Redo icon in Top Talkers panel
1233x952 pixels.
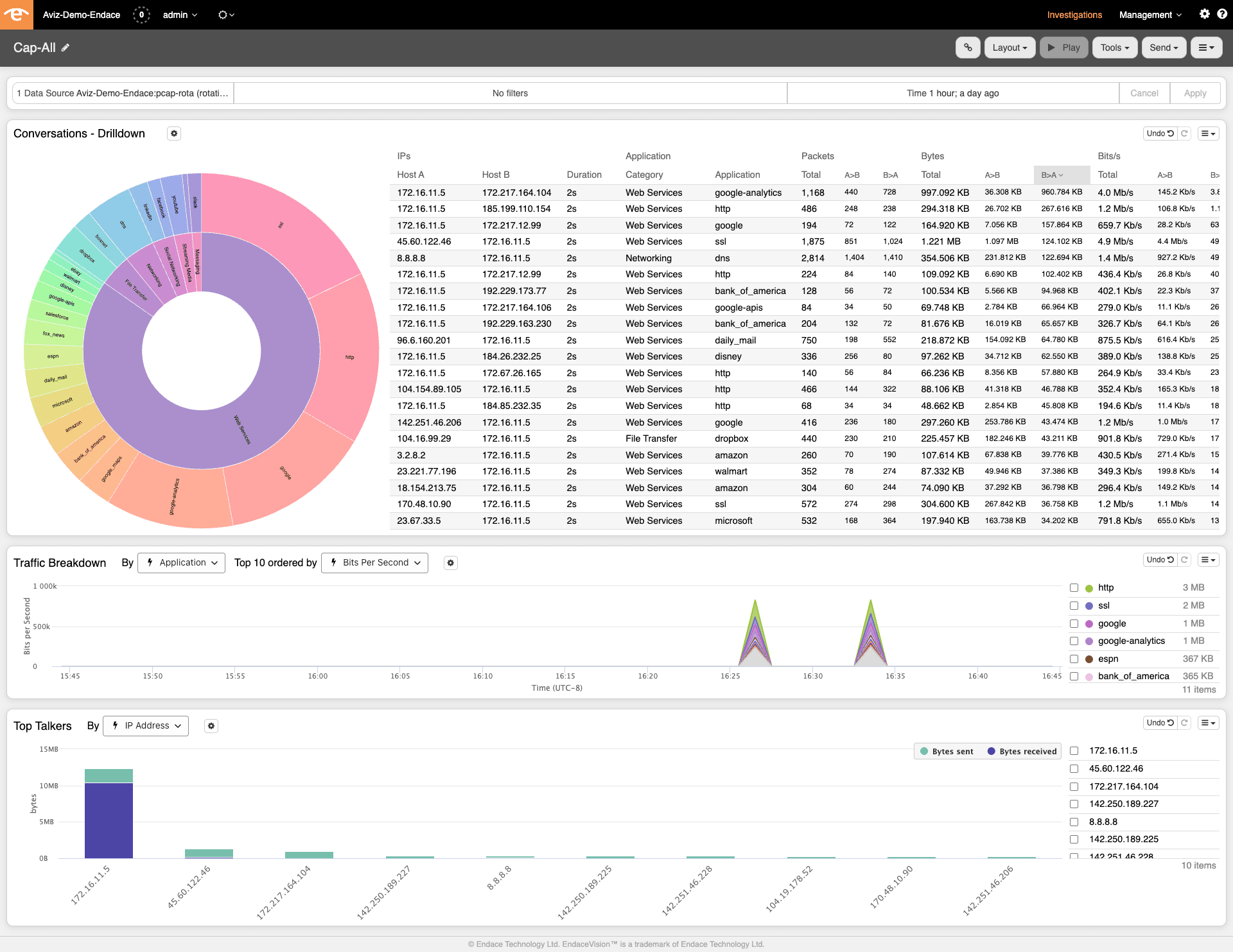coord(1184,723)
